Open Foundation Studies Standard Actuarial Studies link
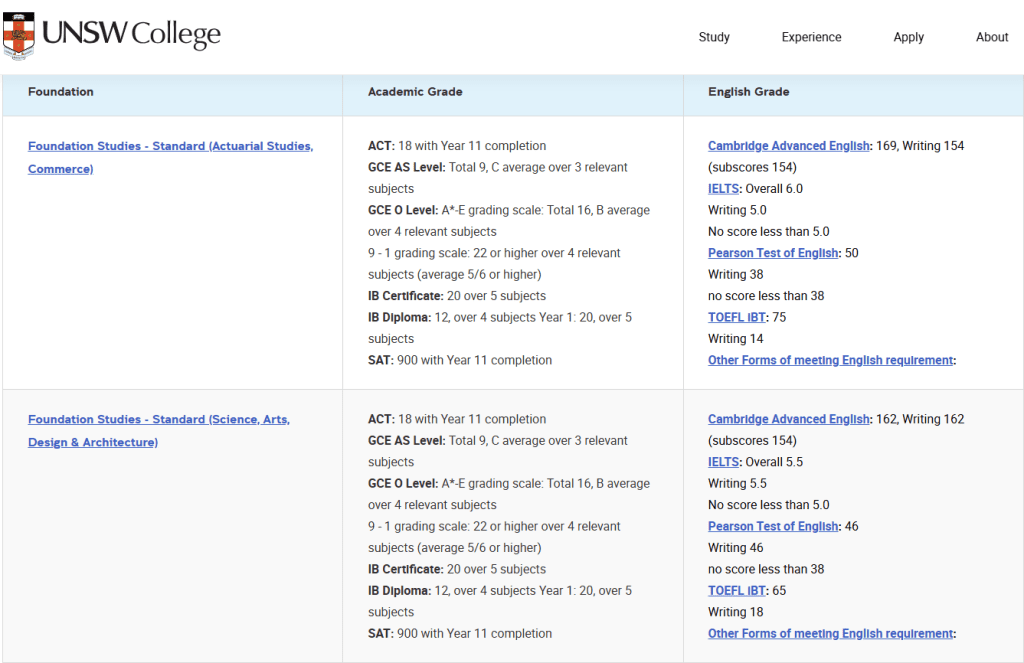This screenshot has width=1024, height=663. [170, 157]
